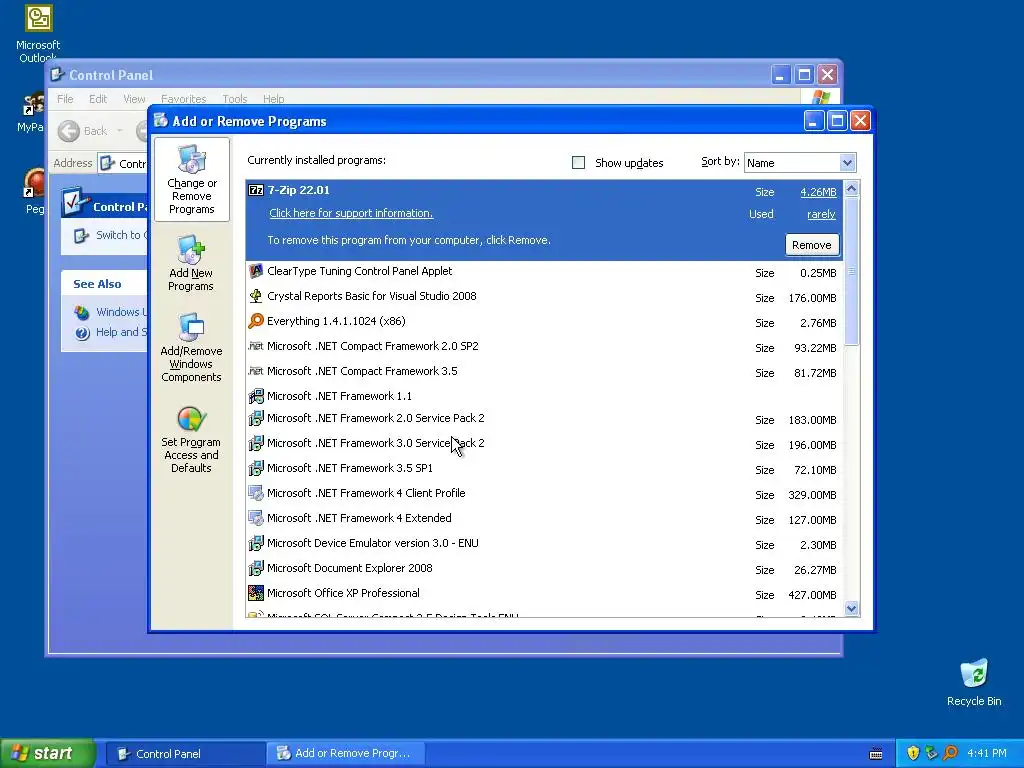Select Crystal Reports Basic for Visual Studio 2008 row
1024x768 pixels.
pos(545,296)
